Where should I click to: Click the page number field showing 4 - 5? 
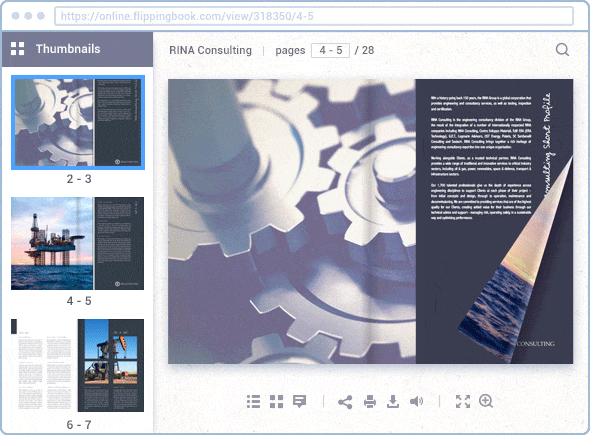coord(330,50)
